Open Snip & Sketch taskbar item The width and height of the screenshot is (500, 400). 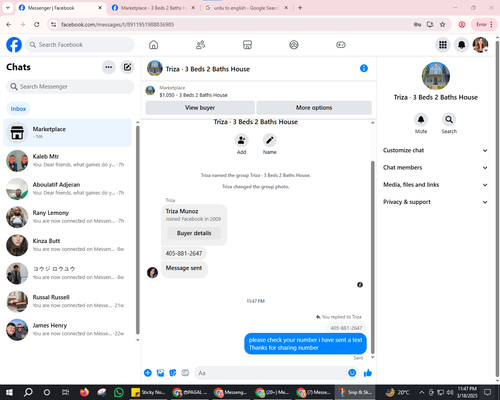355,392
